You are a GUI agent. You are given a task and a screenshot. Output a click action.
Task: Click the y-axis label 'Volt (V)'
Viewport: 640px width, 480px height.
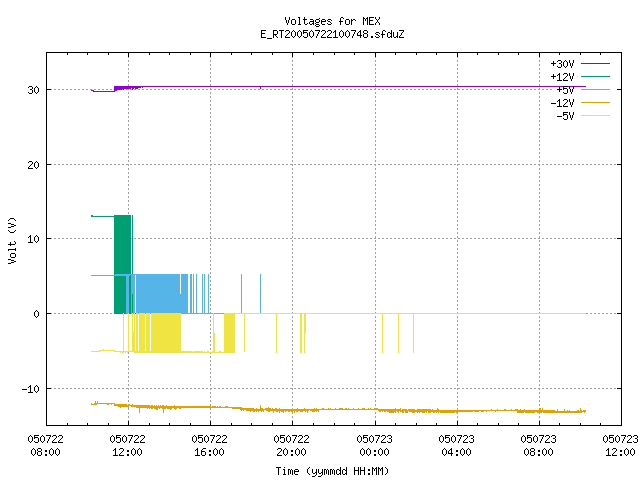pos(12,240)
